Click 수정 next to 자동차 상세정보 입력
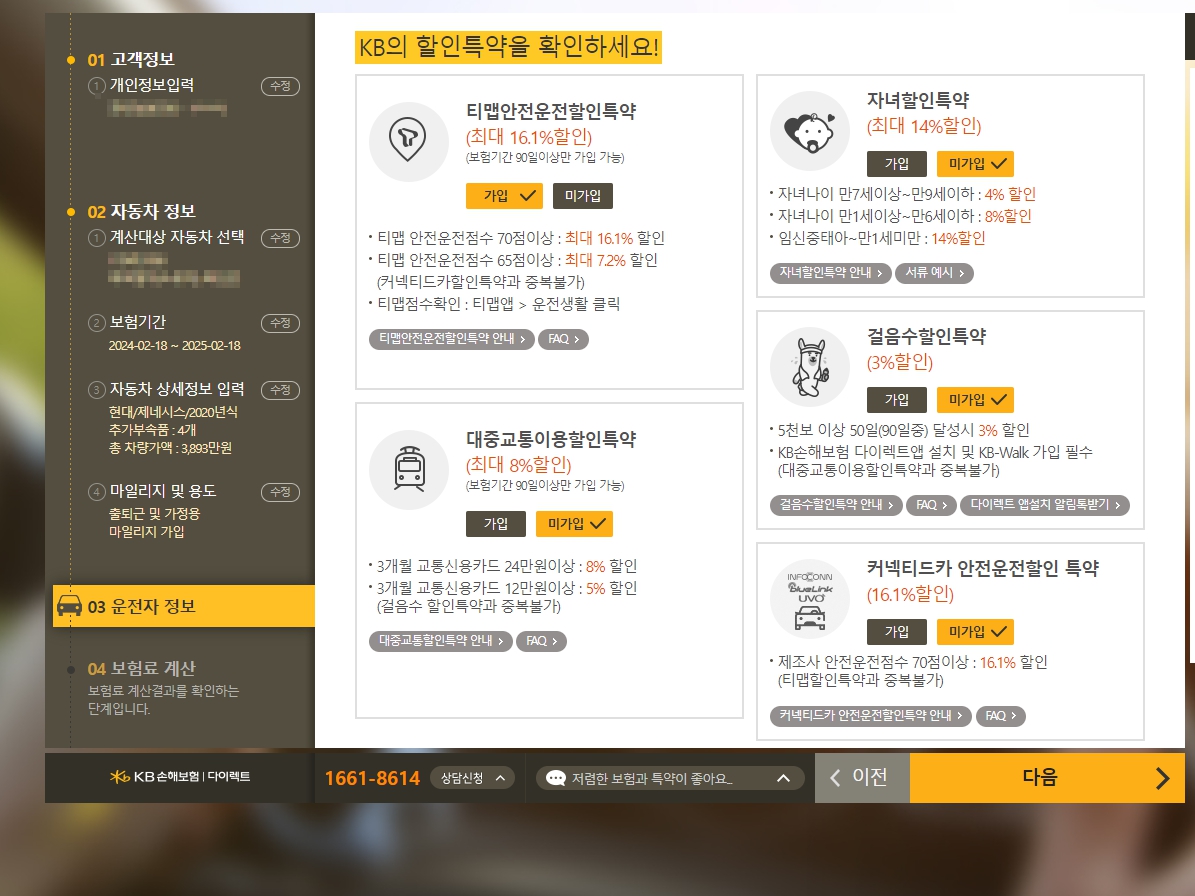 pos(280,390)
